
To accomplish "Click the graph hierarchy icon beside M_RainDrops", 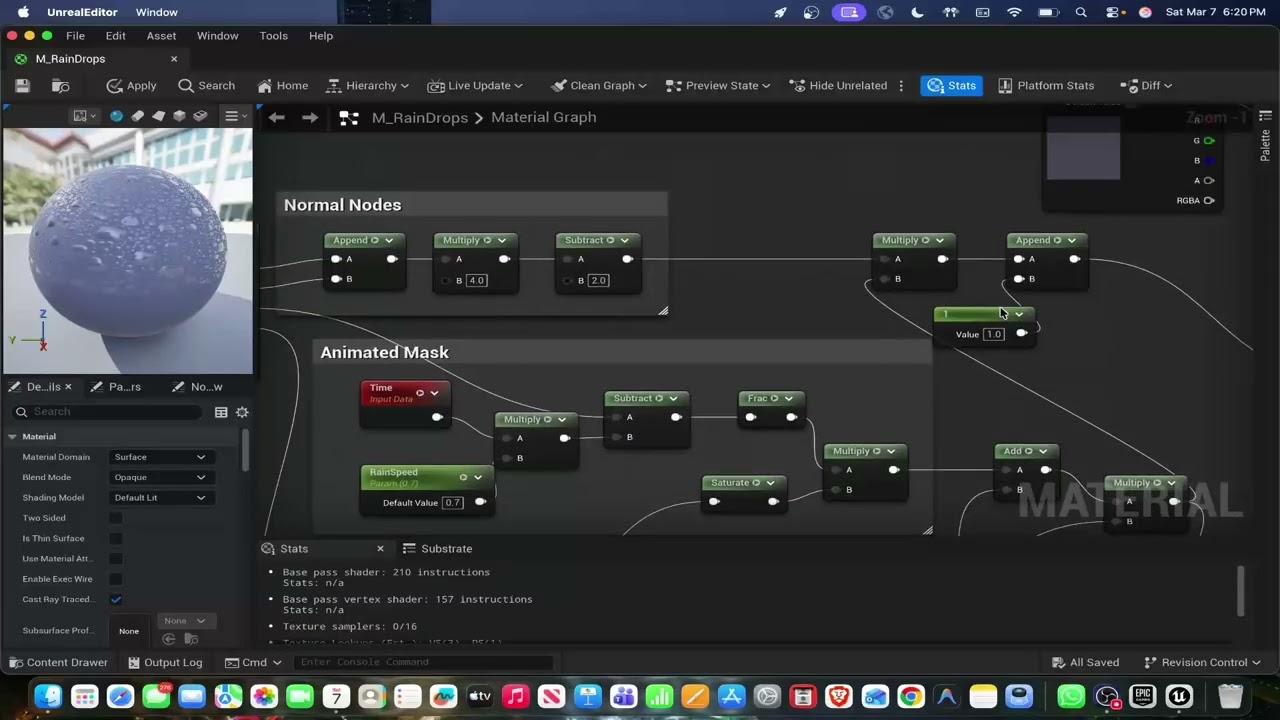I will [x=349, y=118].
